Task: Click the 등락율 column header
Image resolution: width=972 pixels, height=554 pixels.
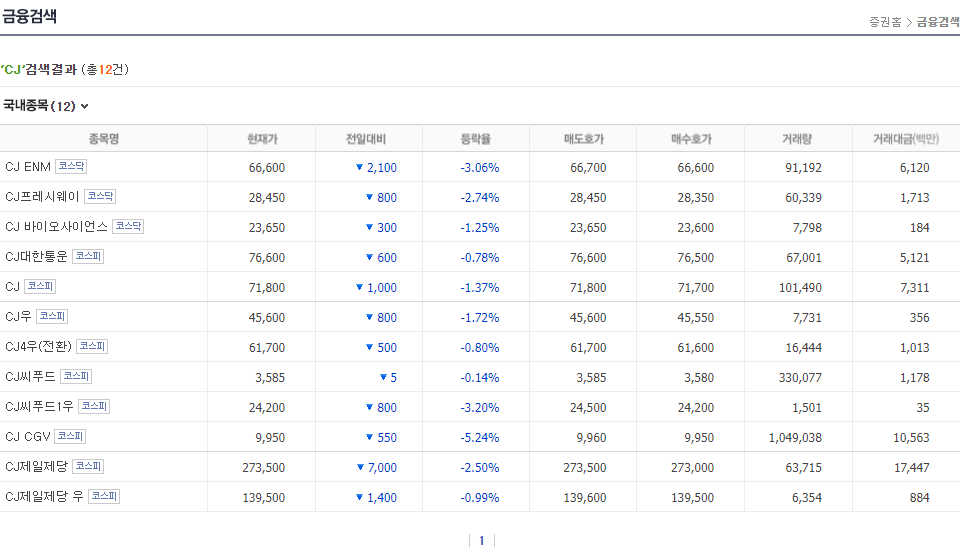Action: [475, 139]
